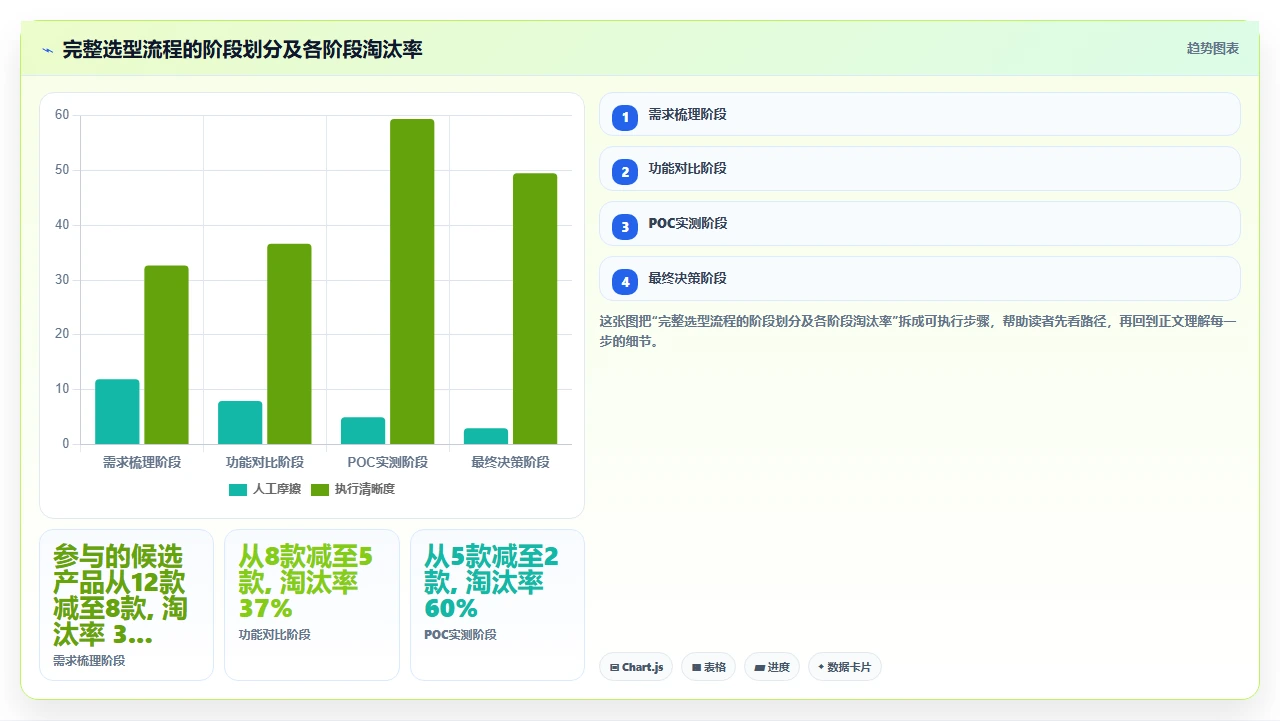The height and width of the screenshot is (721, 1280).
Task: Click 功能对比阶段 caption under 37% card
Action: [x=275, y=634]
